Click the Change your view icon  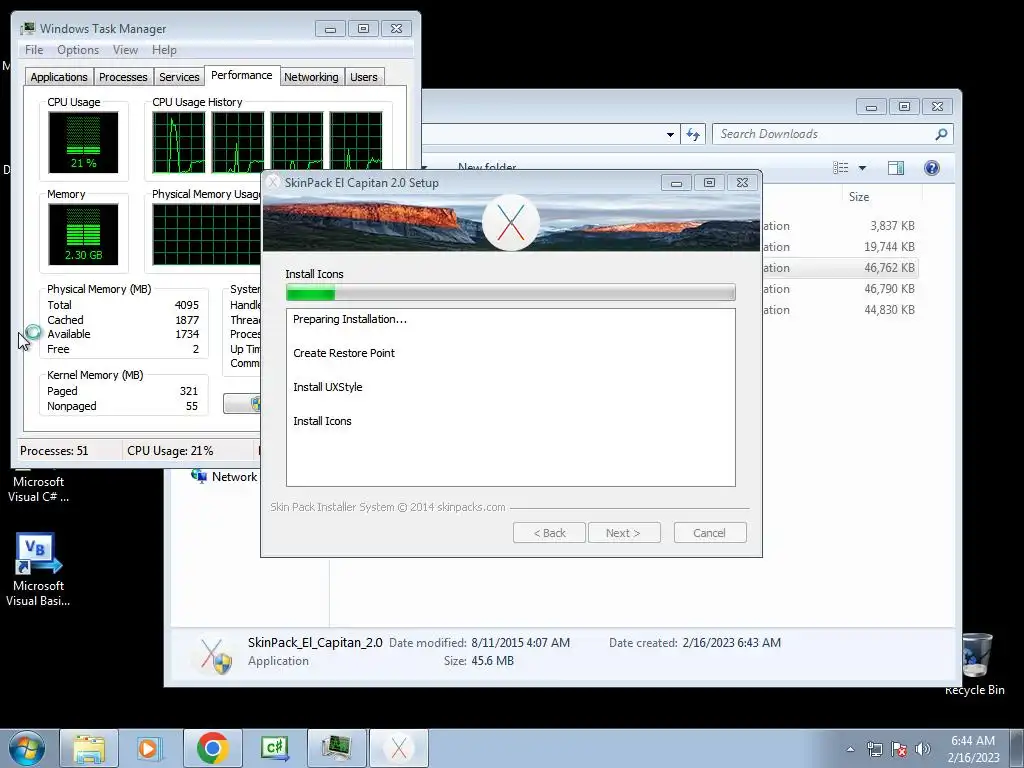click(841, 168)
